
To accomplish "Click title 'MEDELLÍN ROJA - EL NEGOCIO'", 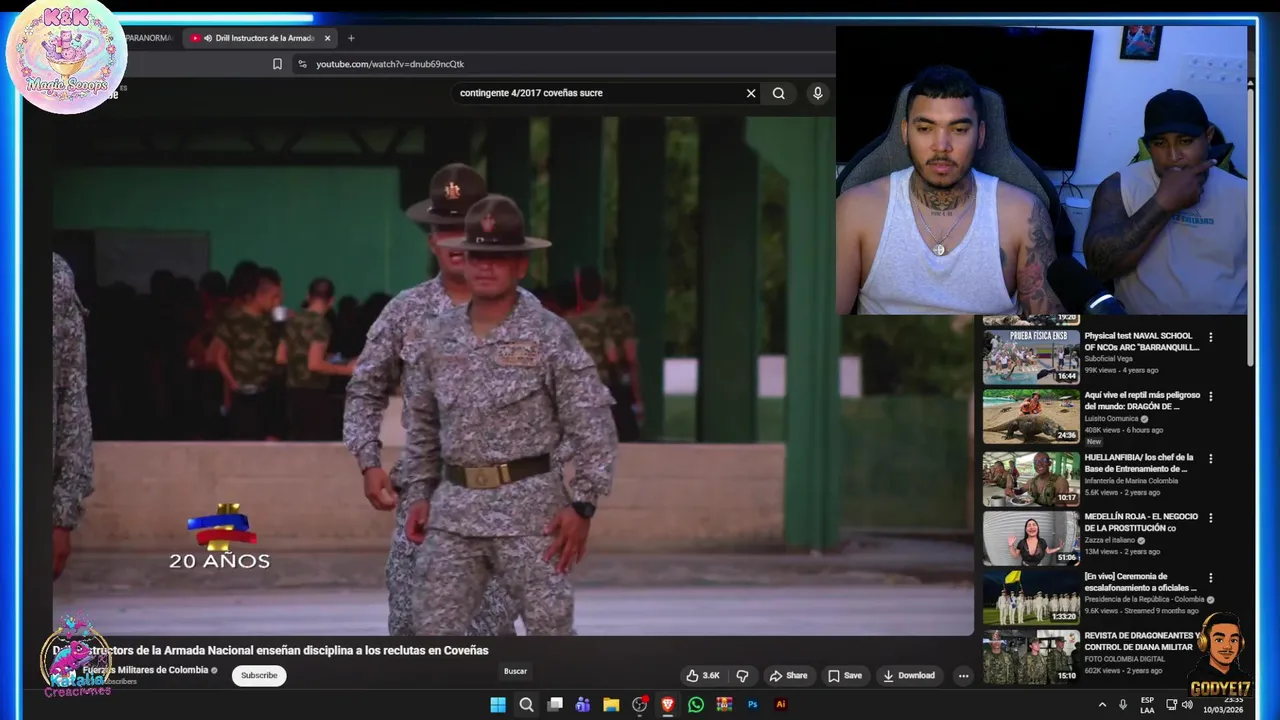I will coord(1141,522).
